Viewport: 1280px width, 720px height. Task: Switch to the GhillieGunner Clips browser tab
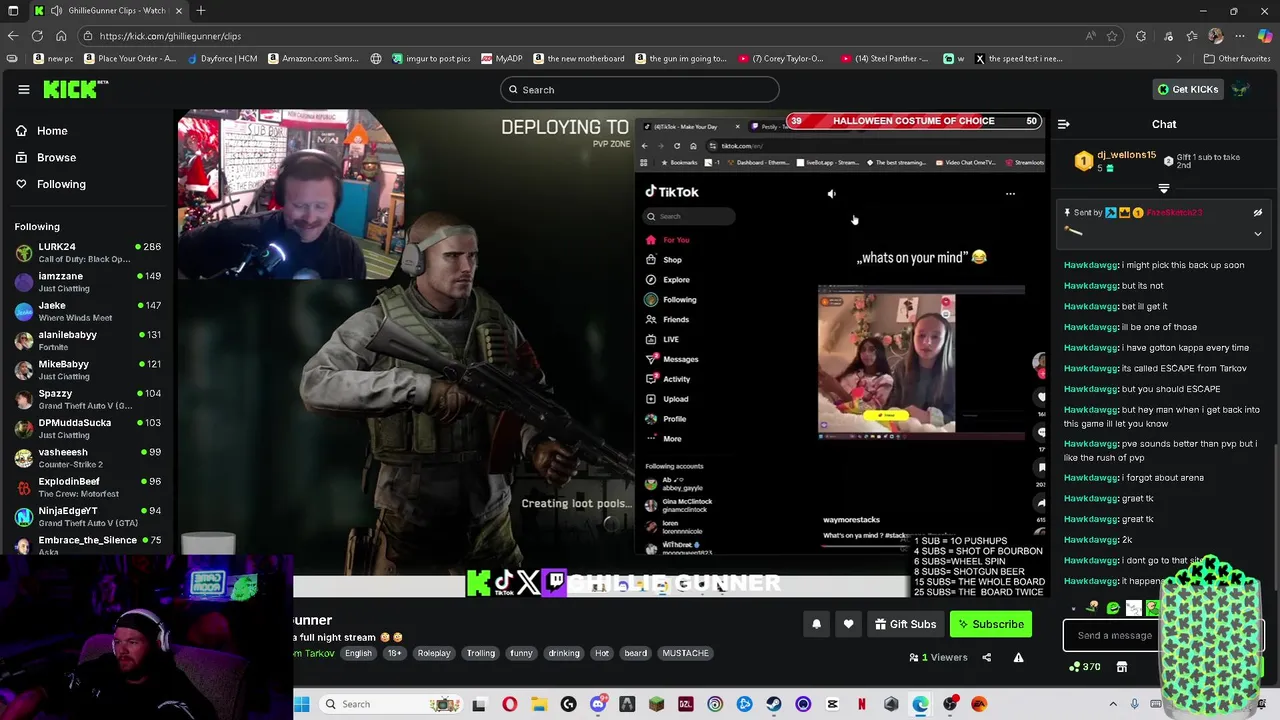coord(108,11)
